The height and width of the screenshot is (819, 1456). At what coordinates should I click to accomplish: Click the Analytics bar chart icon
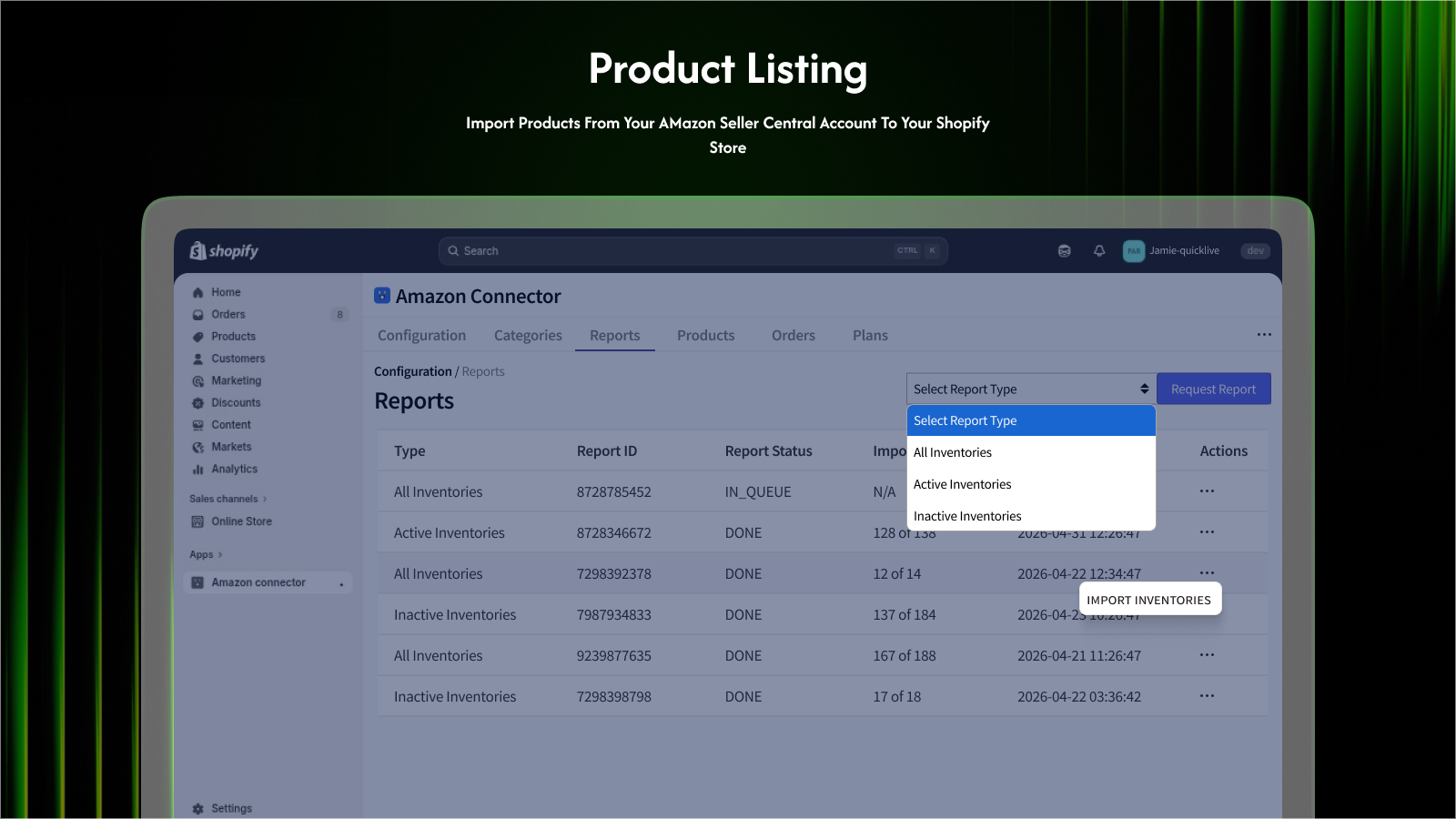point(197,470)
